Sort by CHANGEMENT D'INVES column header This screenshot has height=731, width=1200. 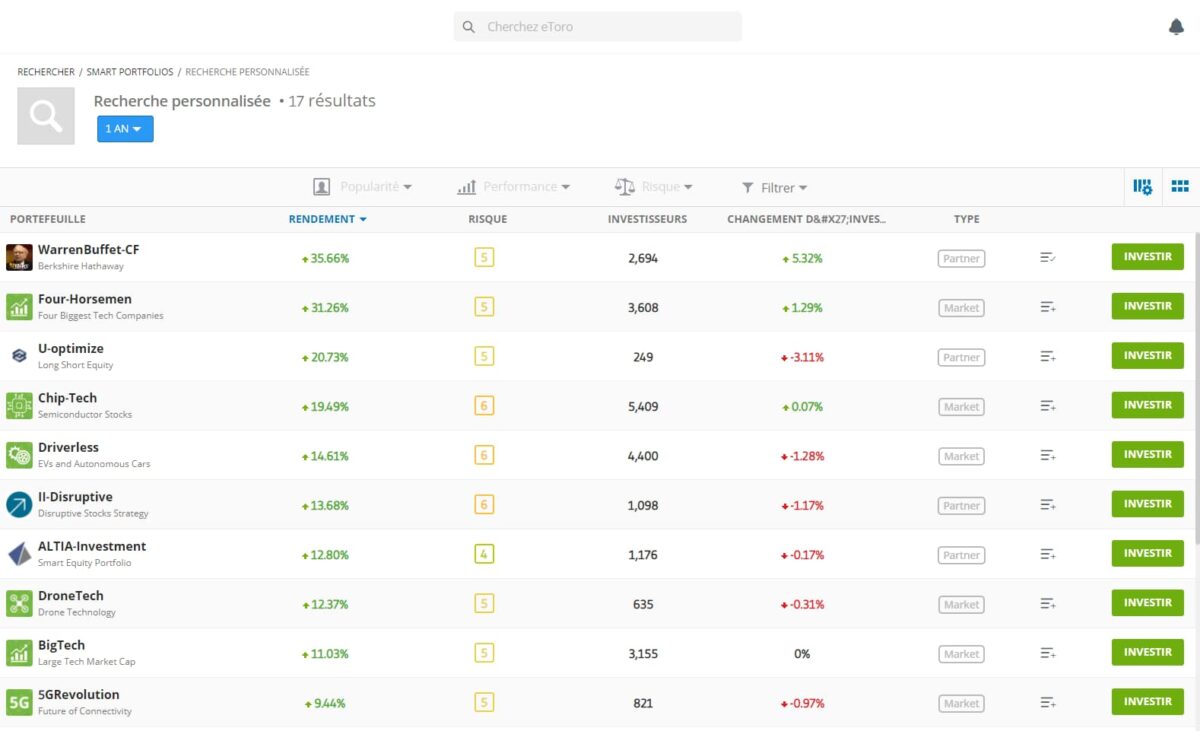point(806,219)
